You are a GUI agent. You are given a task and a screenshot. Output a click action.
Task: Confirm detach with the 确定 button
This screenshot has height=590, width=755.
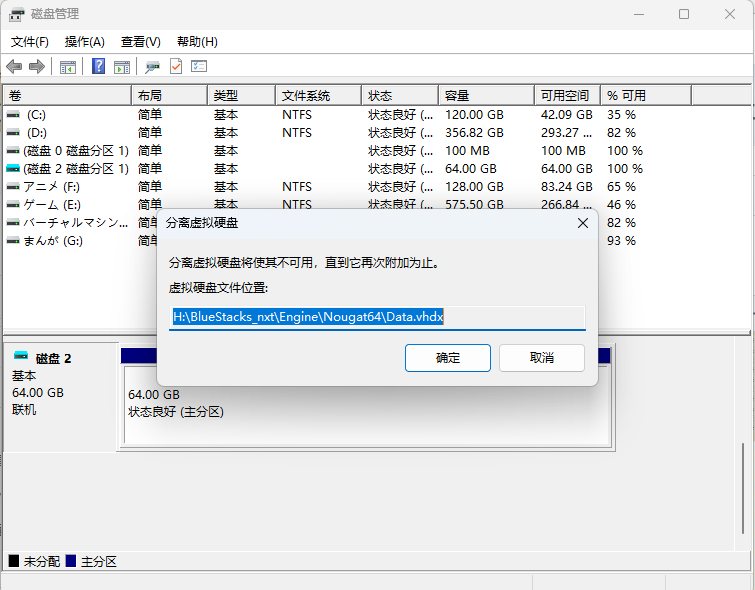[448, 358]
